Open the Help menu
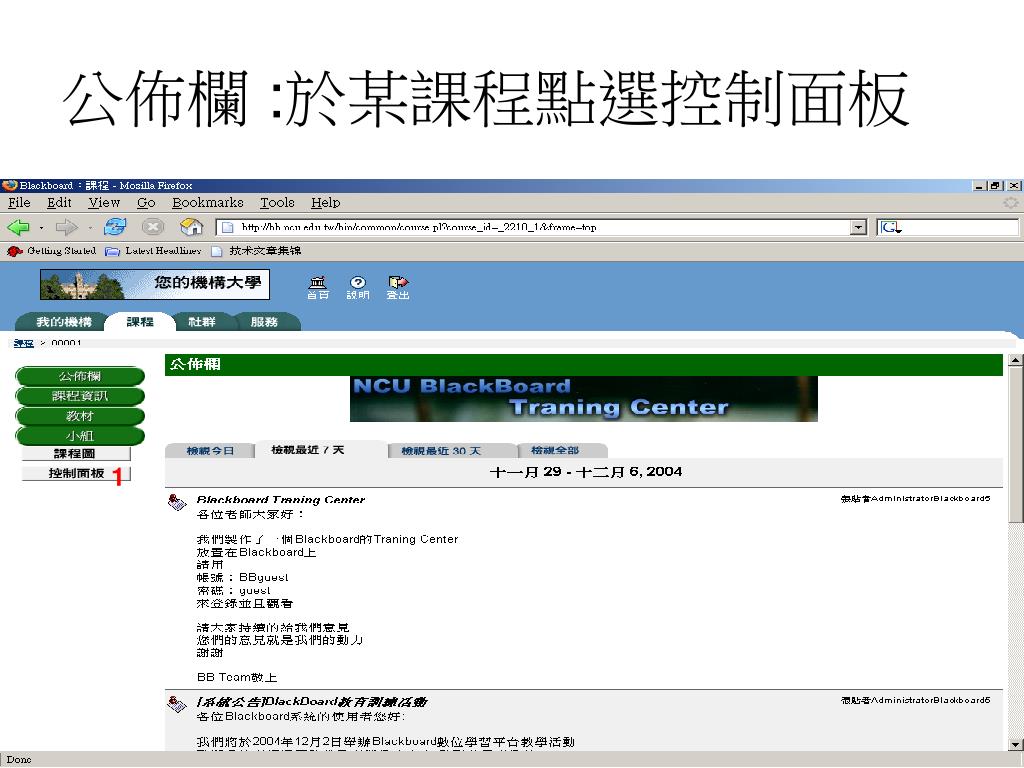 (x=325, y=202)
